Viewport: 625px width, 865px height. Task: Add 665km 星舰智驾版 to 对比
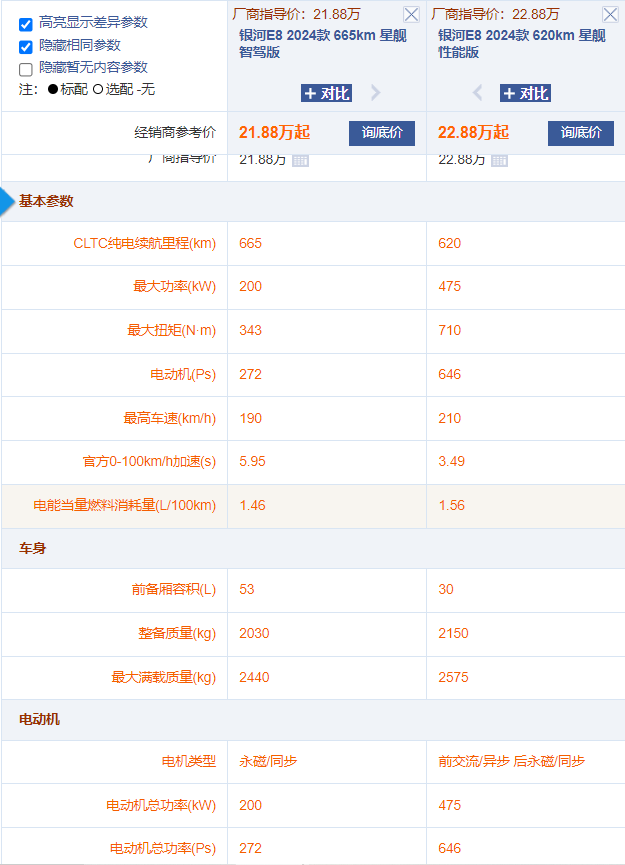coord(327,93)
